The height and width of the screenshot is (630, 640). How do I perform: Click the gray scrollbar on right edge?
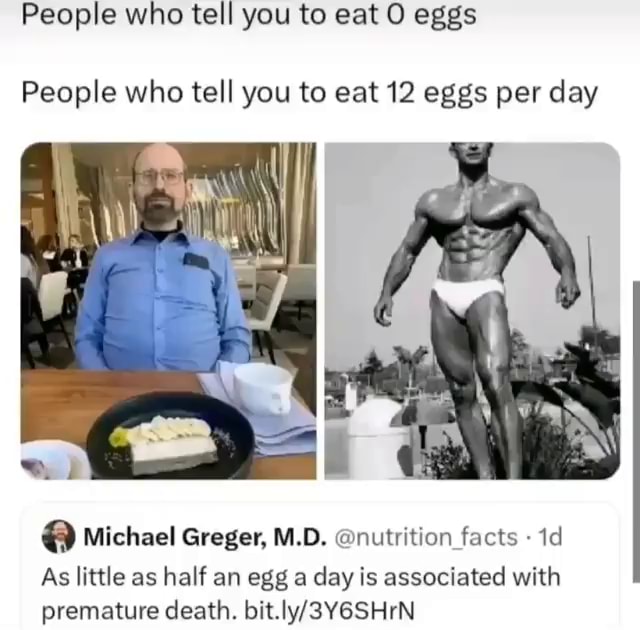(x=636, y=431)
